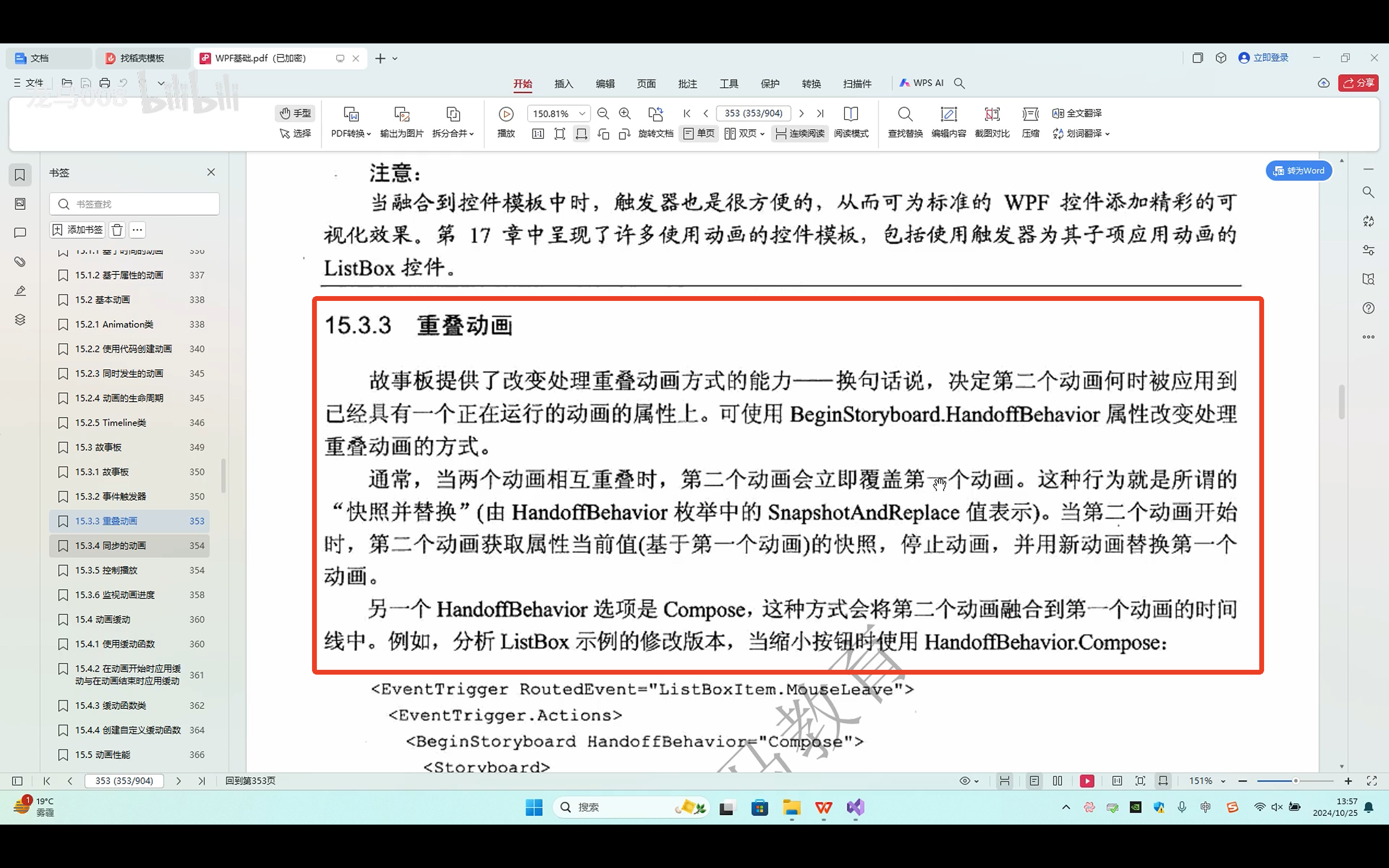
Task: Click the Convert to Word button
Action: 1298,171
